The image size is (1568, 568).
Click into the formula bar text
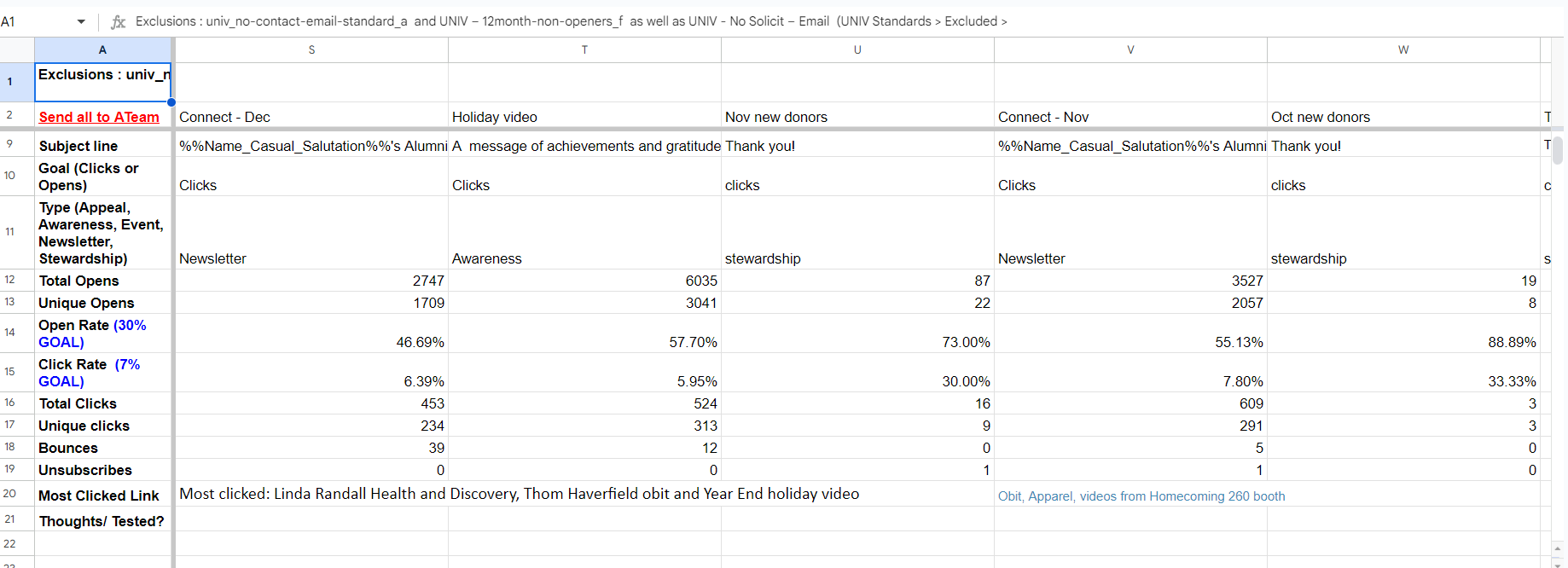pyautogui.click(x=571, y=21)
